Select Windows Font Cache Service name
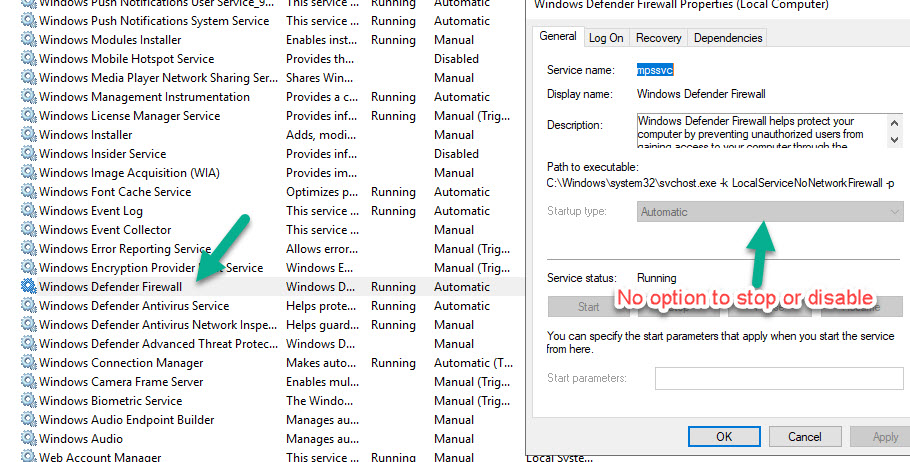Screen dimensions: 910x462 click(115, 192)
